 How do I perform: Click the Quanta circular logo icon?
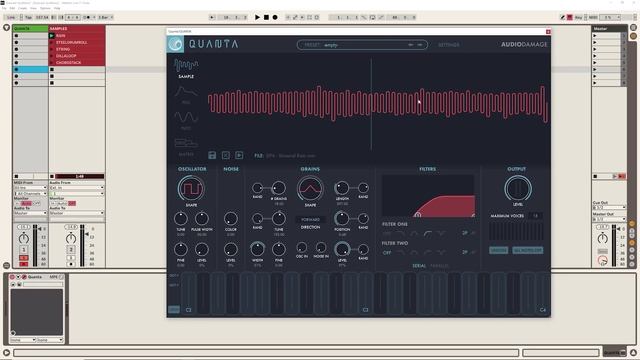tap(176, 44)
